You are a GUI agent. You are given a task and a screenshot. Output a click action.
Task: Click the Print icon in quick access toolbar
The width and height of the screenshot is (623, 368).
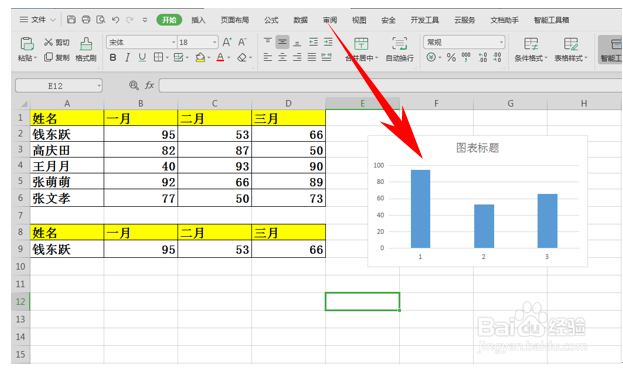(x=86, y=19)
